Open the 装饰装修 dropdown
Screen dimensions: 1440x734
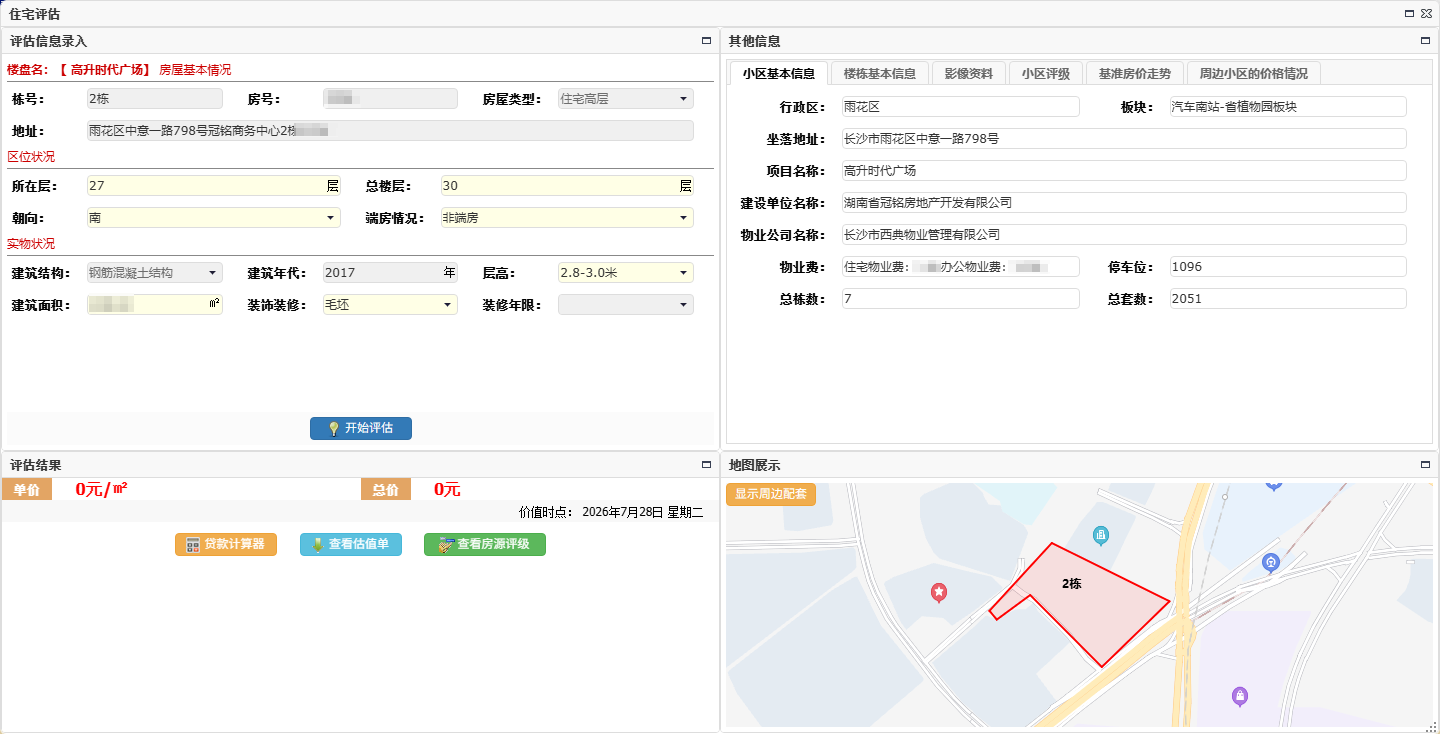pyautogui.click(x=448, y=305)
